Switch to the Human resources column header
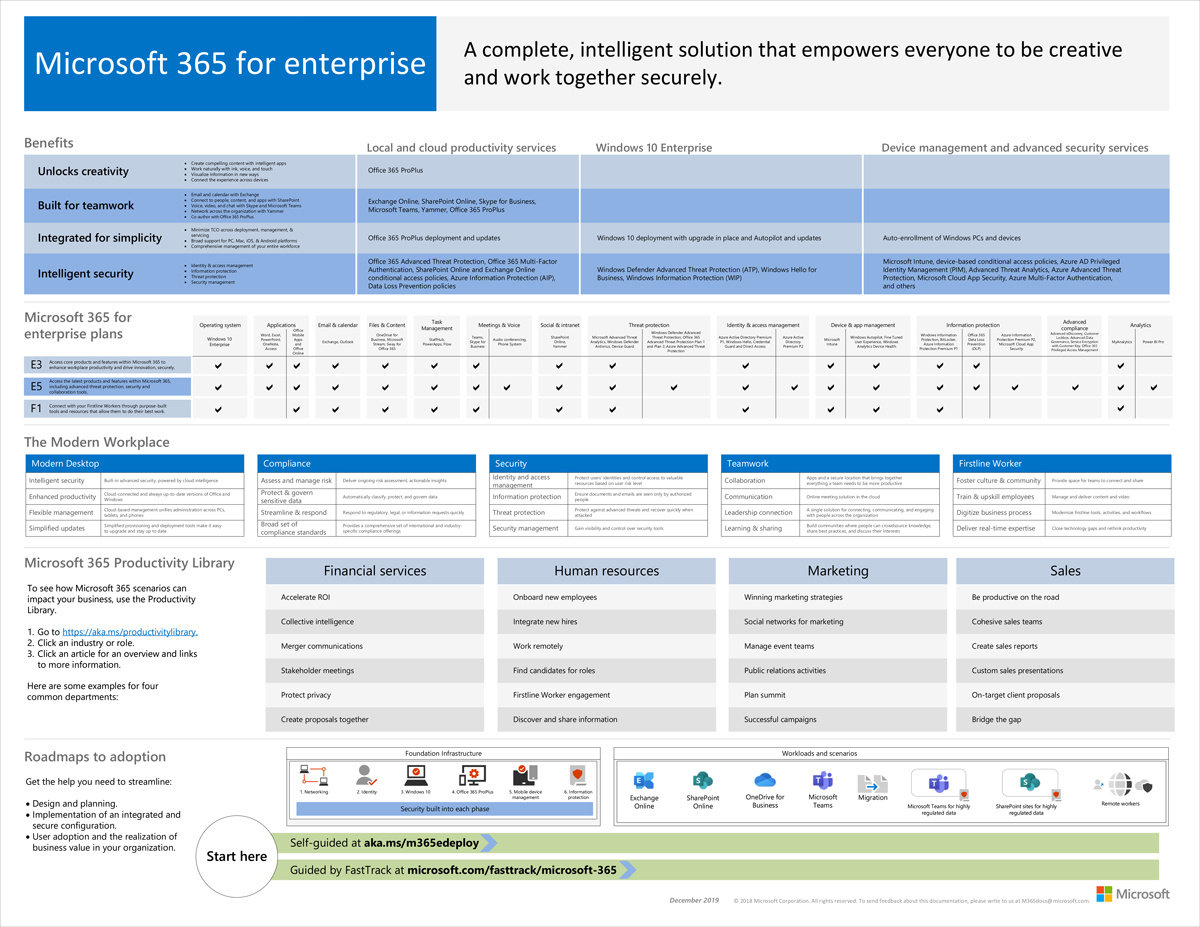 coord(606,570)
